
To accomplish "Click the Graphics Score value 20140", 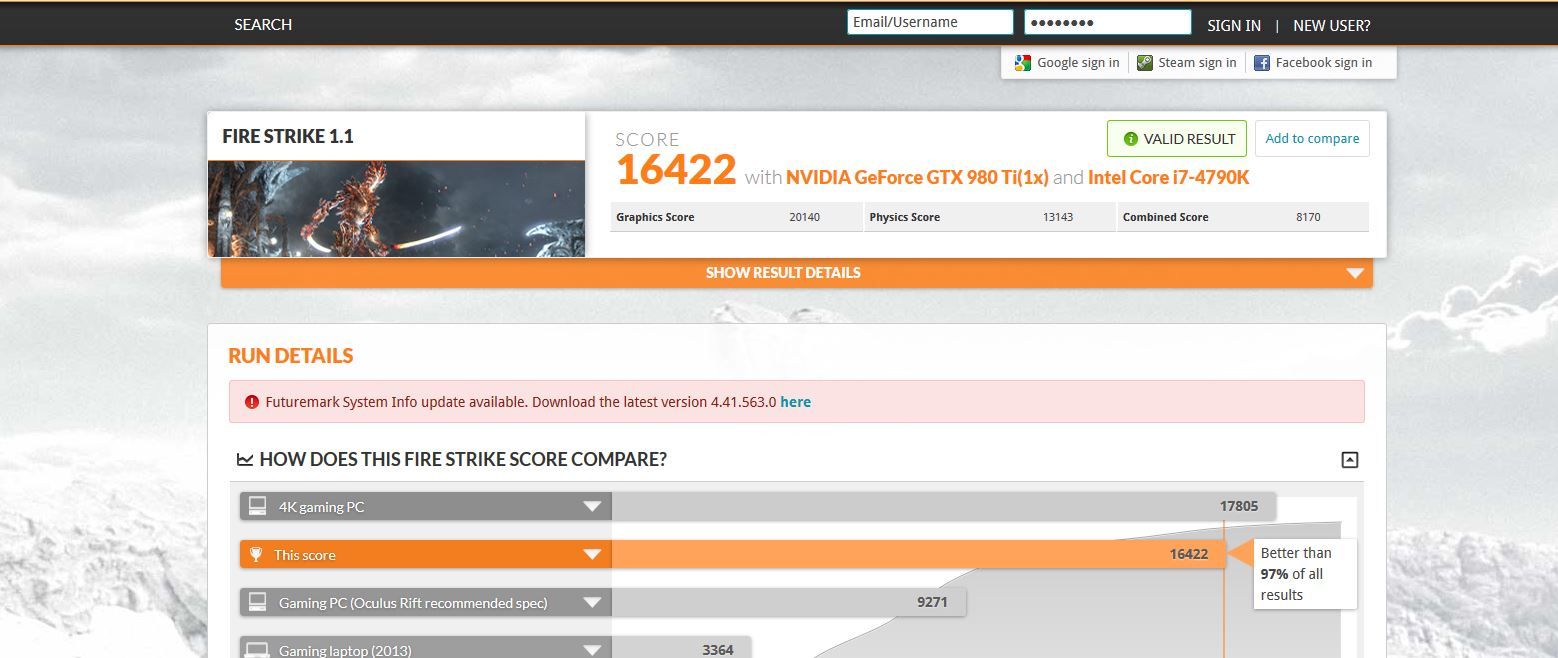I will (x=804, y=217).
